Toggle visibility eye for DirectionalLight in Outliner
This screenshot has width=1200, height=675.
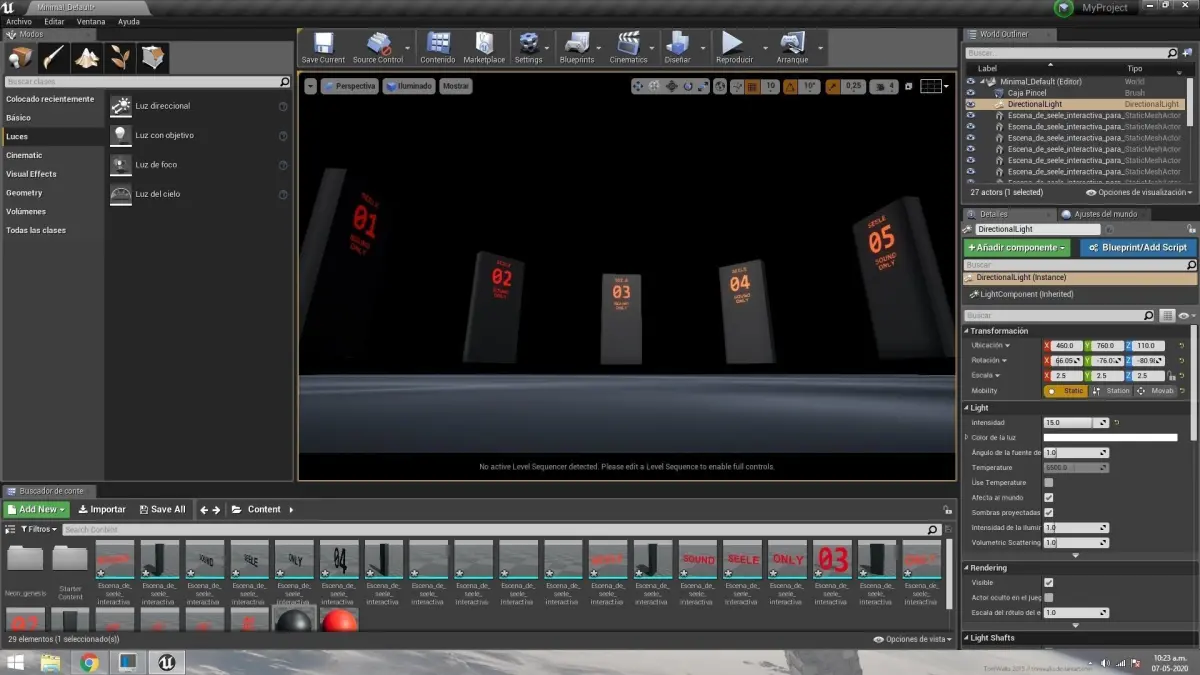point(970,104)
